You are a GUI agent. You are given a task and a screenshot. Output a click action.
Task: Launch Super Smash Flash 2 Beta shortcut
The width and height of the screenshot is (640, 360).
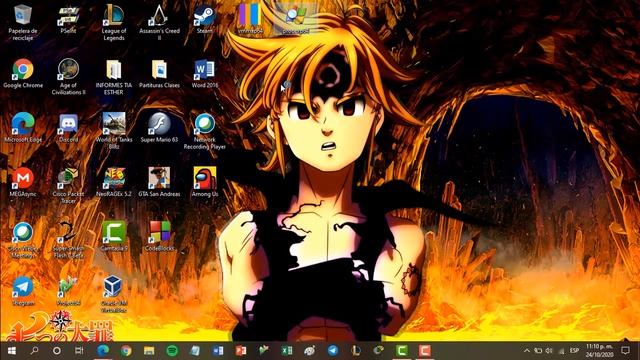(x=68, y=240)
